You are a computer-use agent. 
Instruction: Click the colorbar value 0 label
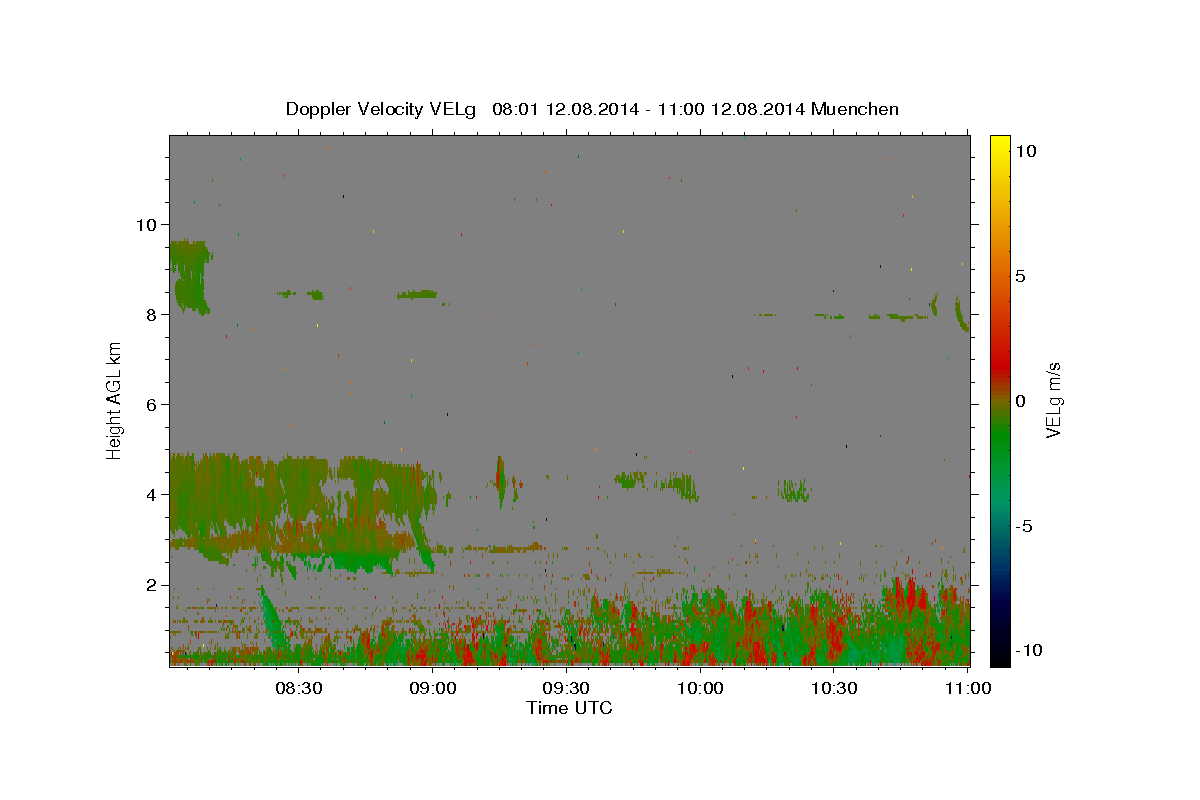click(x=1020, y=400)
